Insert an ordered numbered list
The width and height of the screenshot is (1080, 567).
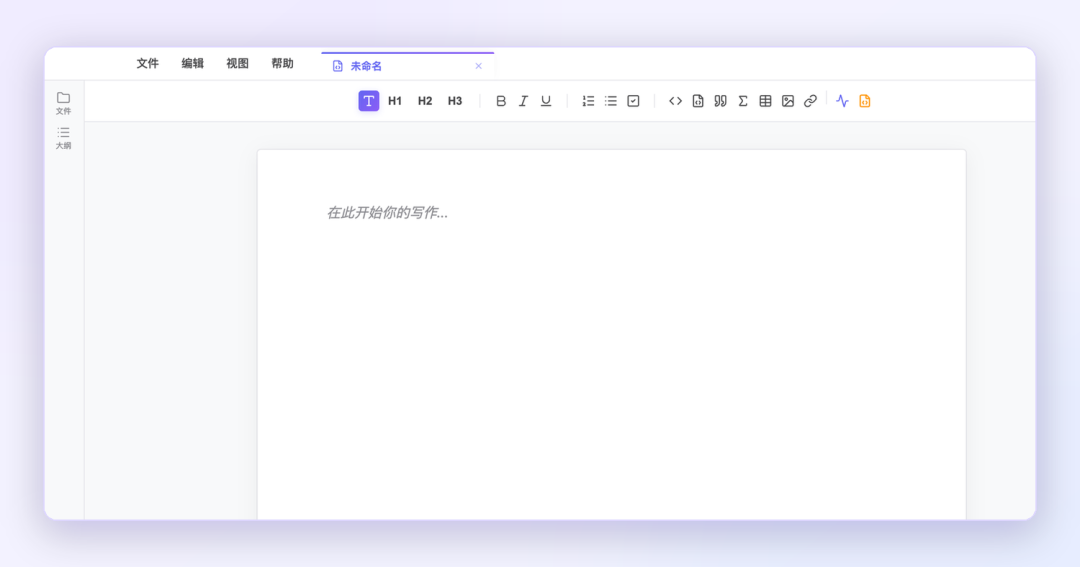588,101
